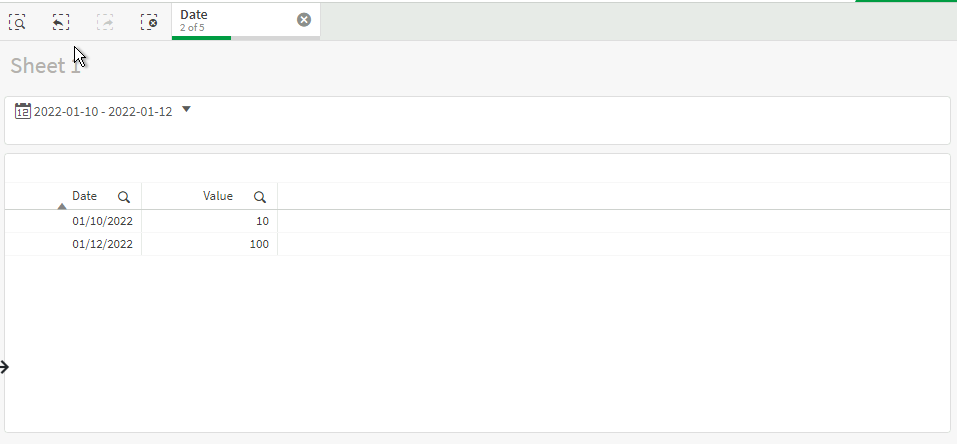The image size is (957, 444).
Task: Click the Date column header
Action: pyautogui.click(x=84, y=196)
